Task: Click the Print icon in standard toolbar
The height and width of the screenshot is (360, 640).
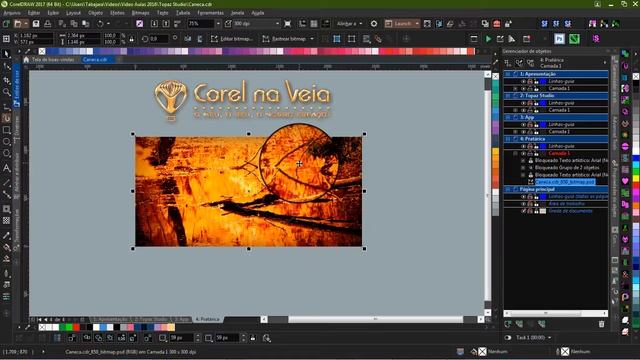Action: tap(47, 24)
